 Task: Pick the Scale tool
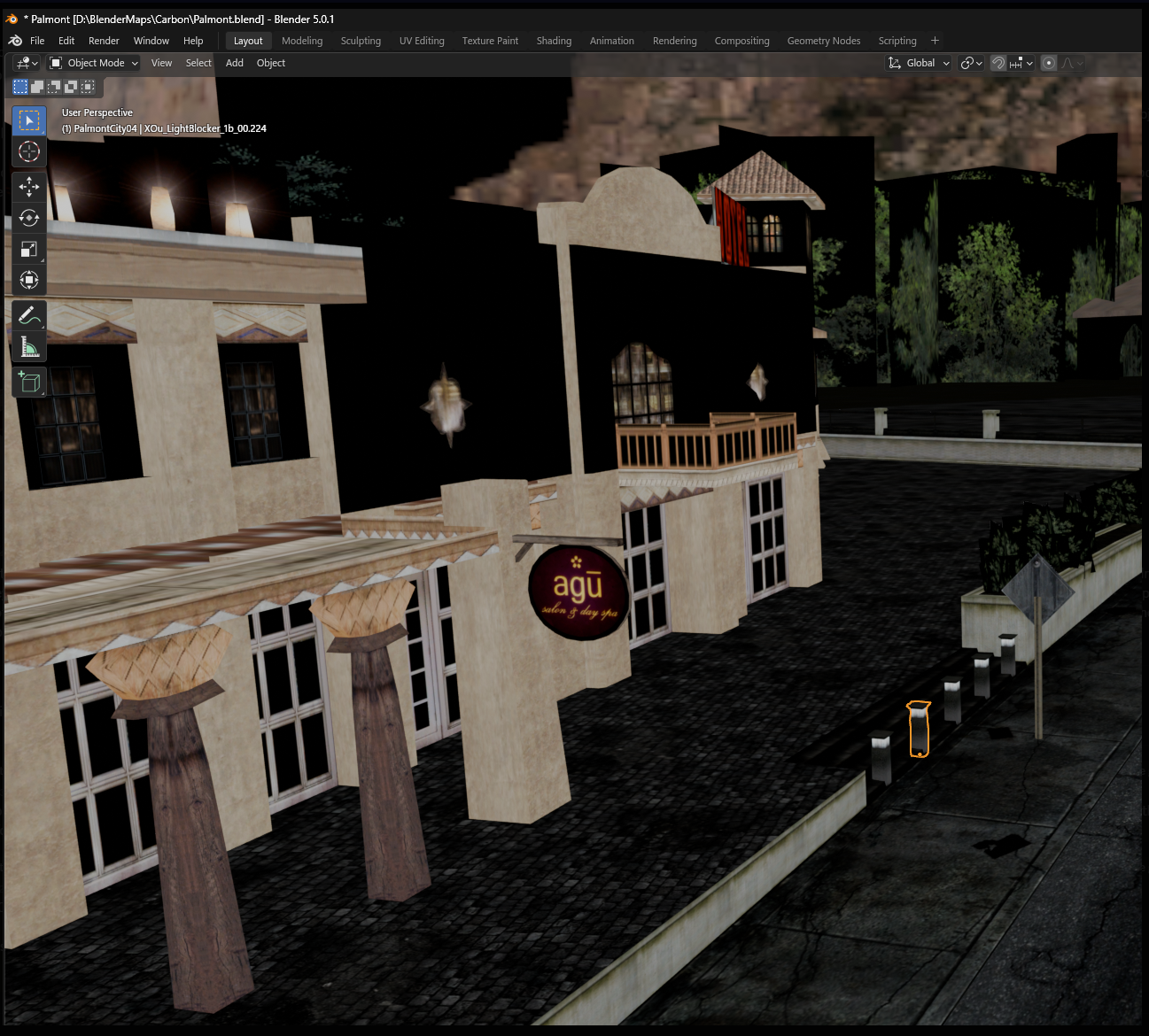click(29, 249)
